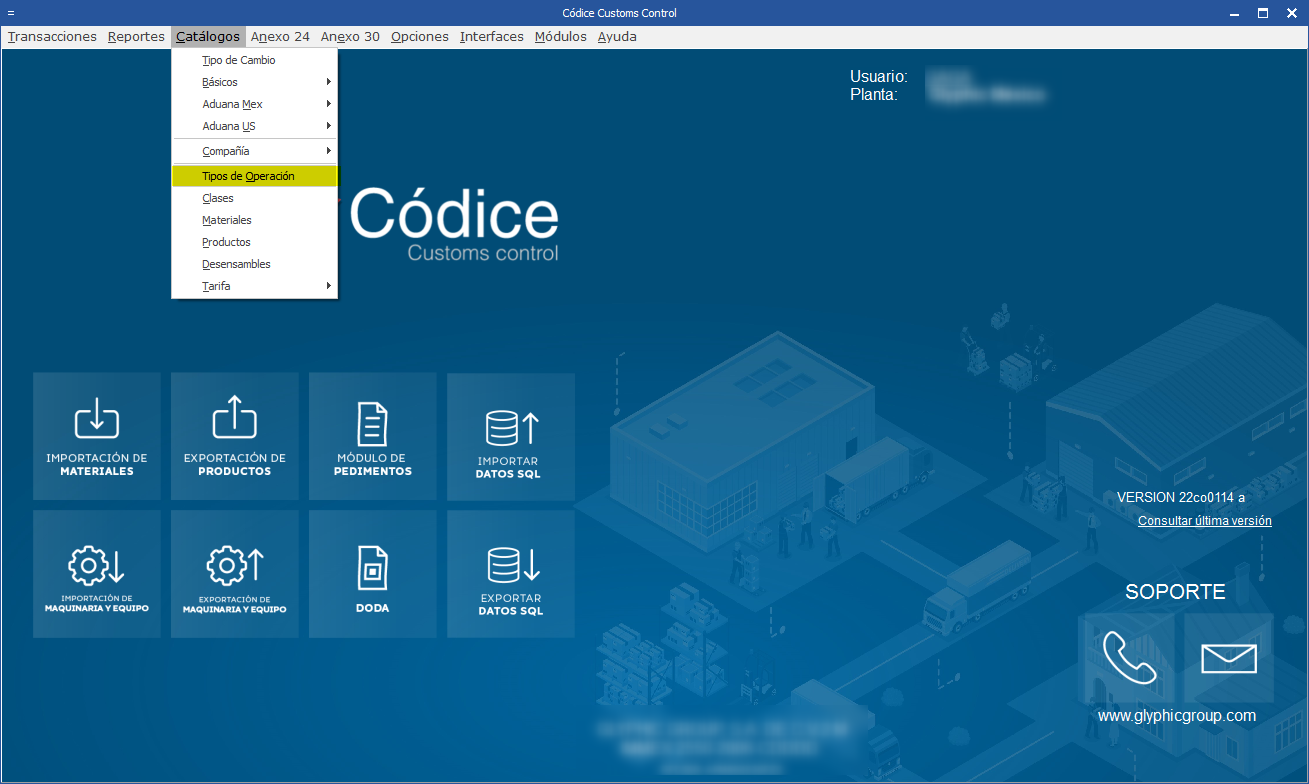This screenshot has width=1309, height=784.
Task: Open the Ayuda menu
Action: click(x=617, y=37)
